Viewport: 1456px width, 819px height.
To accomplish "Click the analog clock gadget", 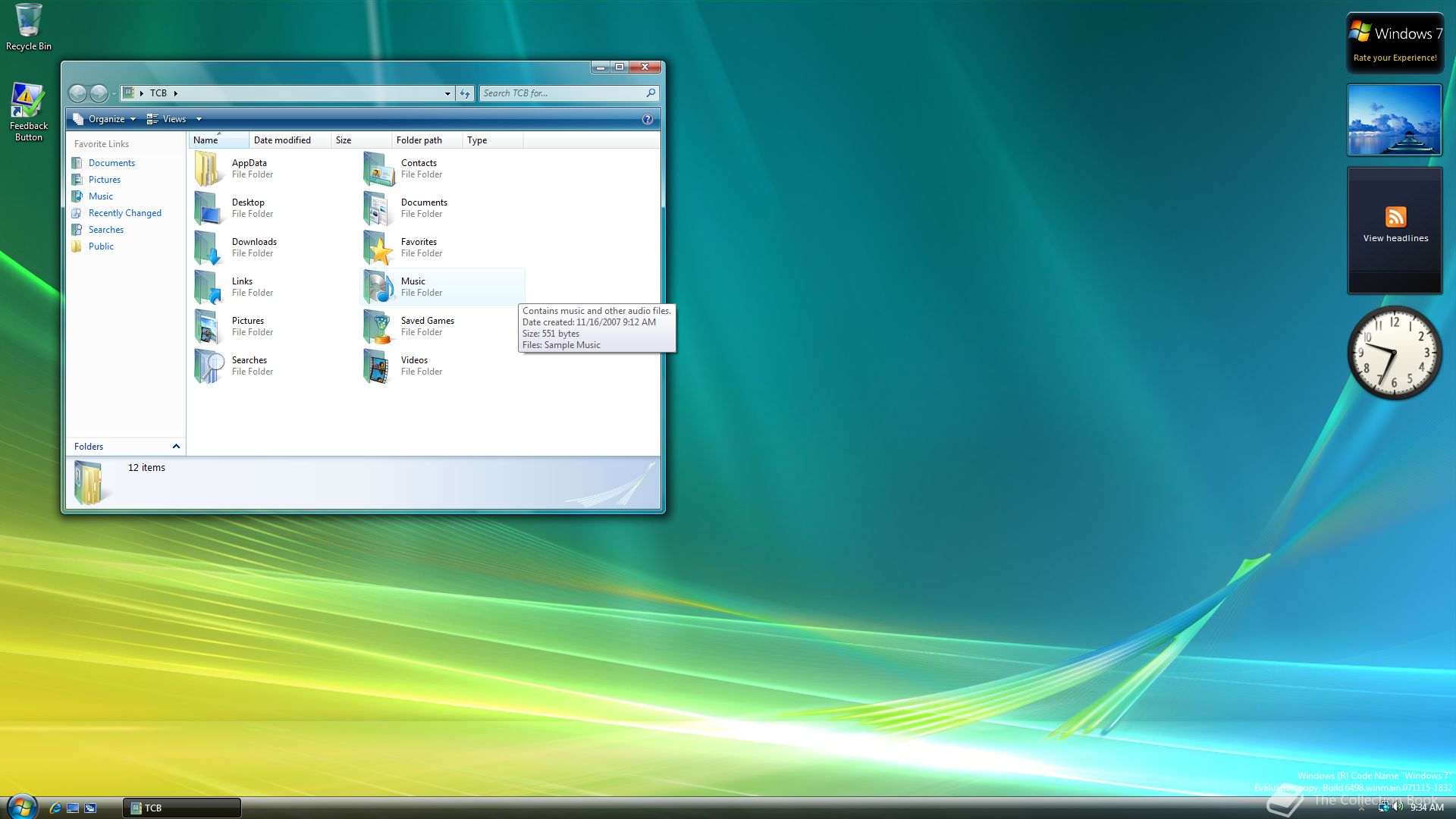I will 1394,353.
